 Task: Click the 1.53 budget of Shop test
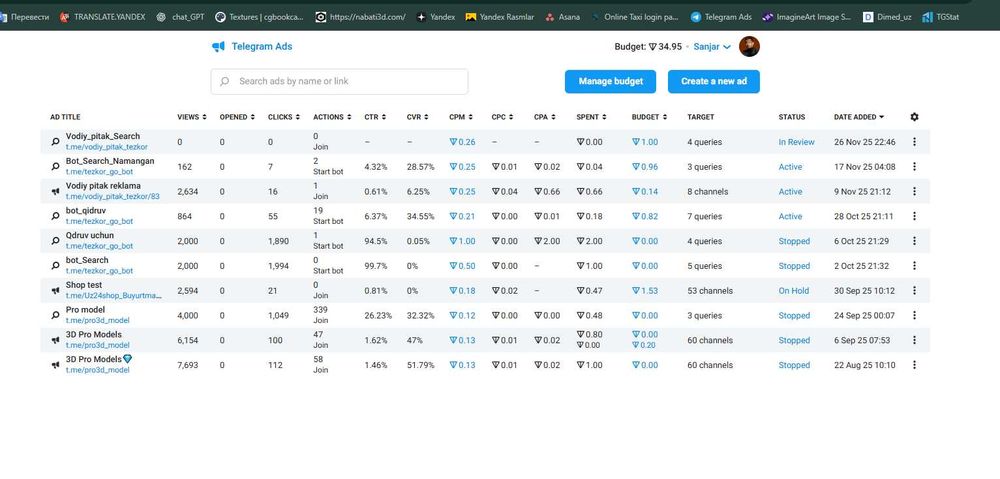click(x=645, y=291)
